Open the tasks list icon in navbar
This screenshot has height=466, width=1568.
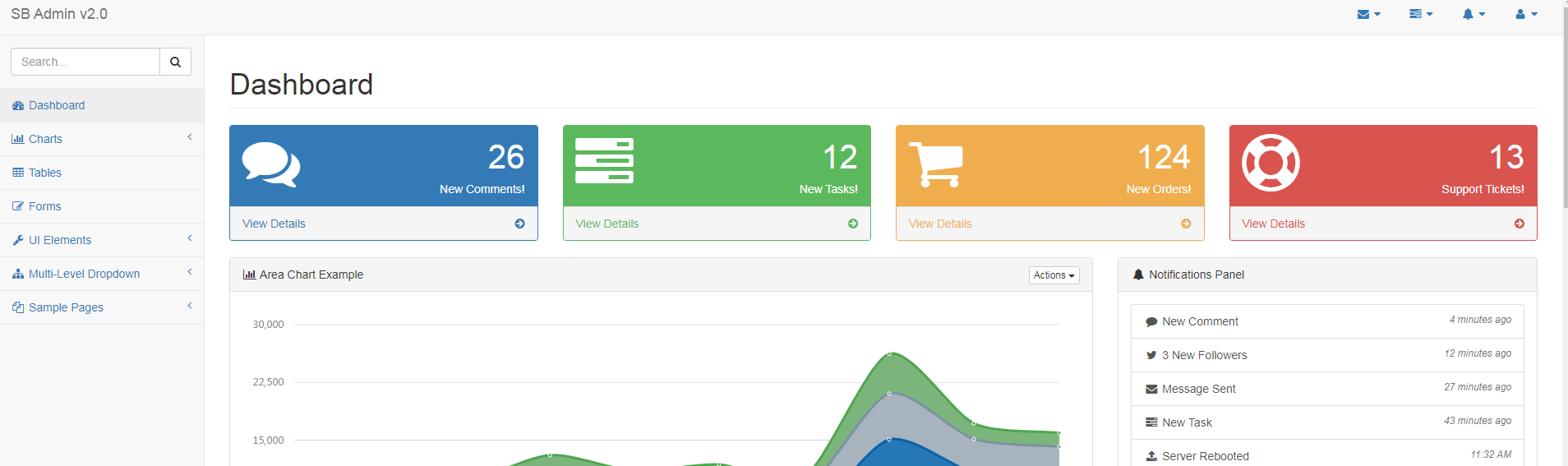[1420, 14]
